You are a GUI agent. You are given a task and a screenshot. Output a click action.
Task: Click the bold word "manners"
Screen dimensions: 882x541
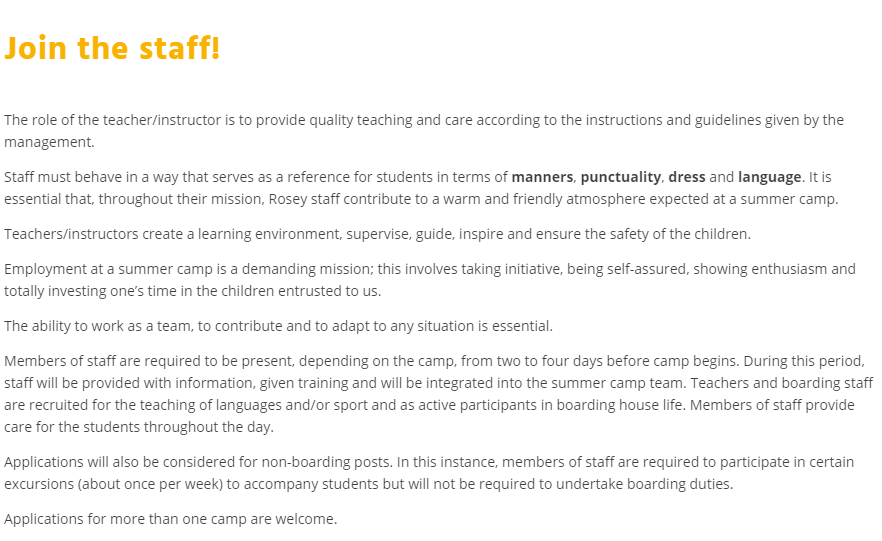click(x=543, y=177)
